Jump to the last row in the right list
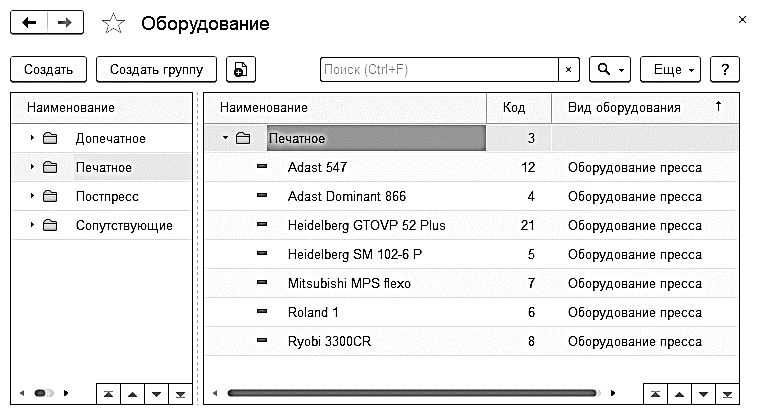This screenshot has width=758, height=416. (727, 393)
